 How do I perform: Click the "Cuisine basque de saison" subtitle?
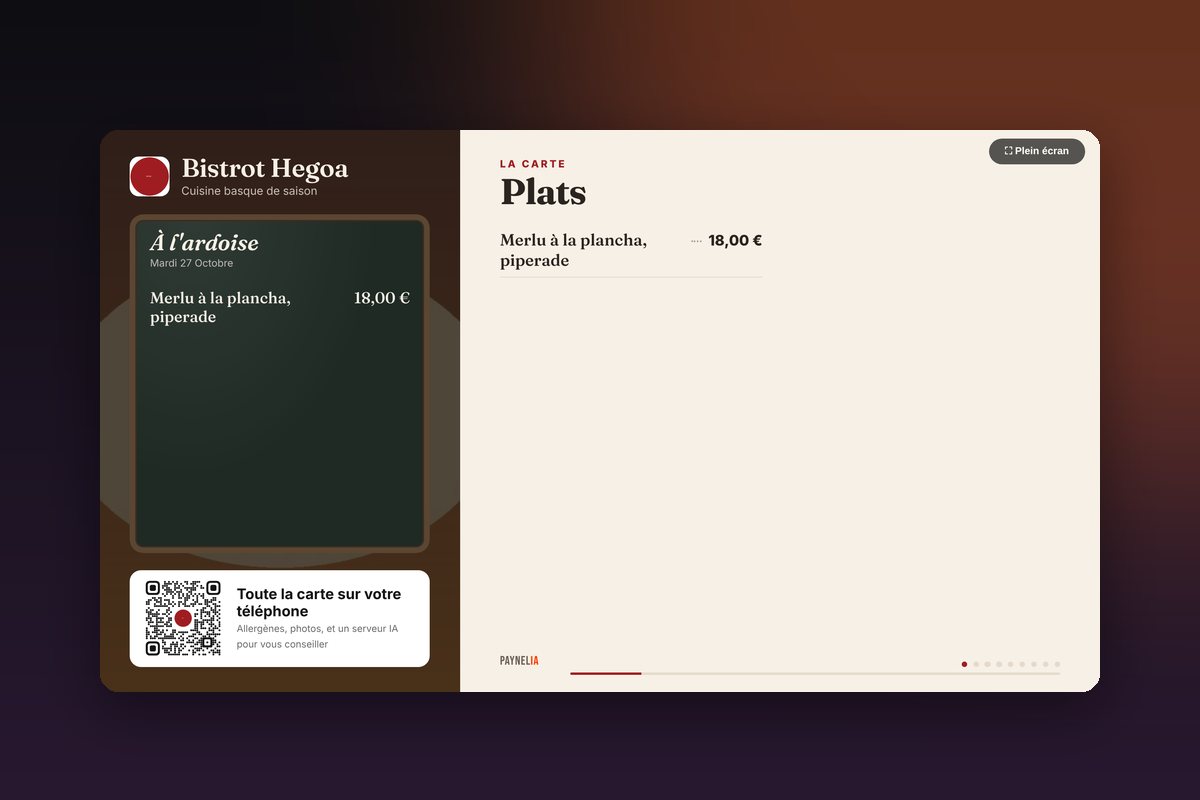[249, 191]
